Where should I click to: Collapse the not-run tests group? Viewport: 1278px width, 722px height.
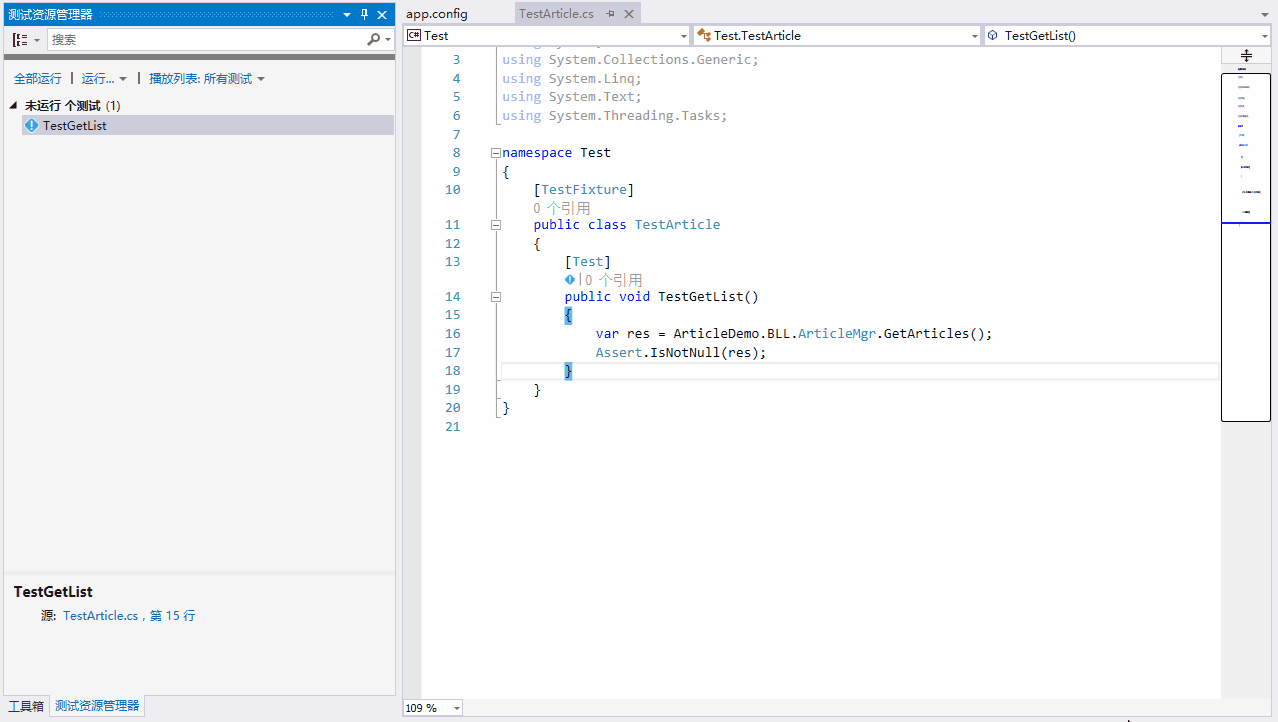14,105
